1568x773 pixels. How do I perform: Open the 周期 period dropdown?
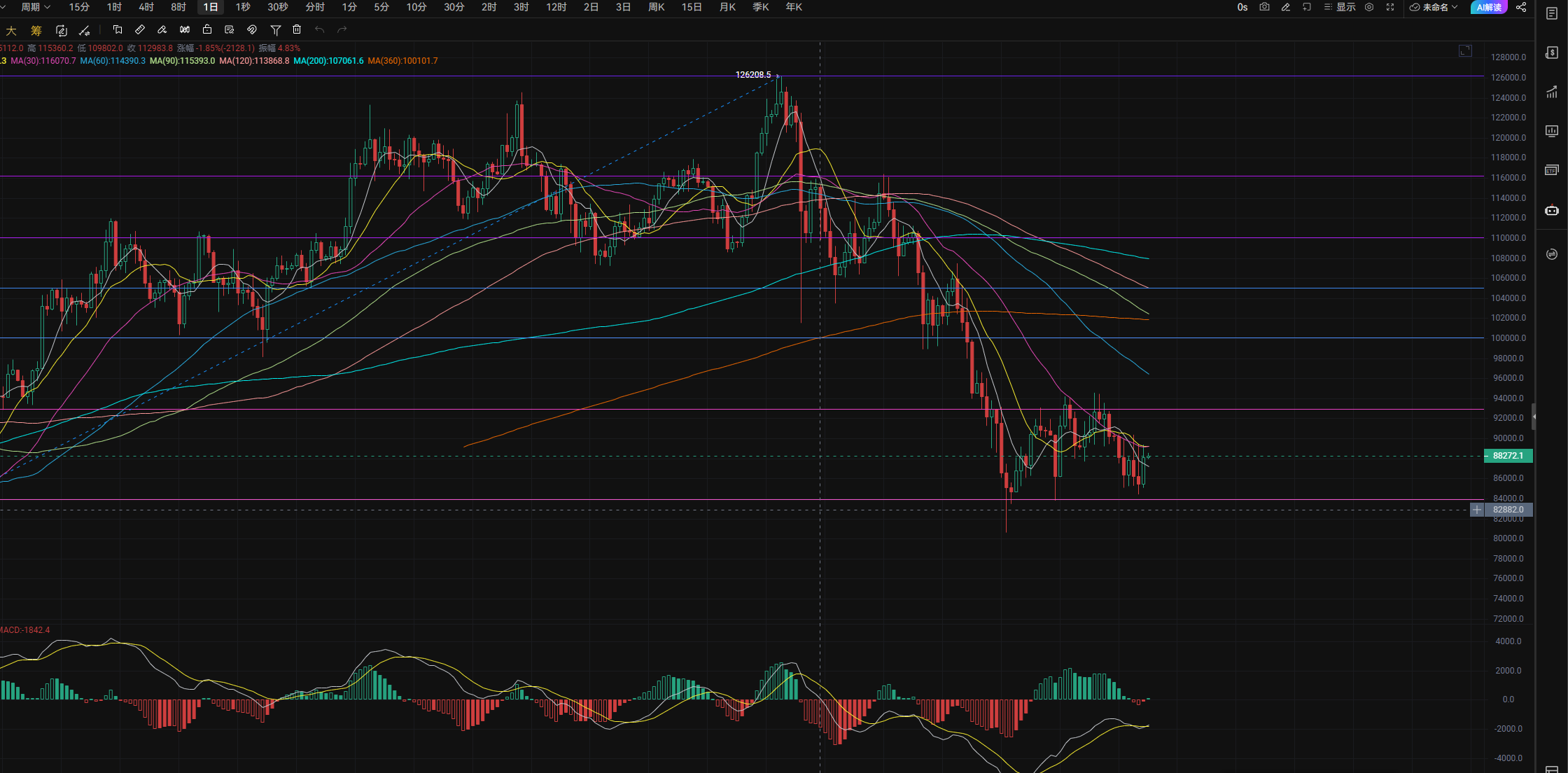point(35,7)
